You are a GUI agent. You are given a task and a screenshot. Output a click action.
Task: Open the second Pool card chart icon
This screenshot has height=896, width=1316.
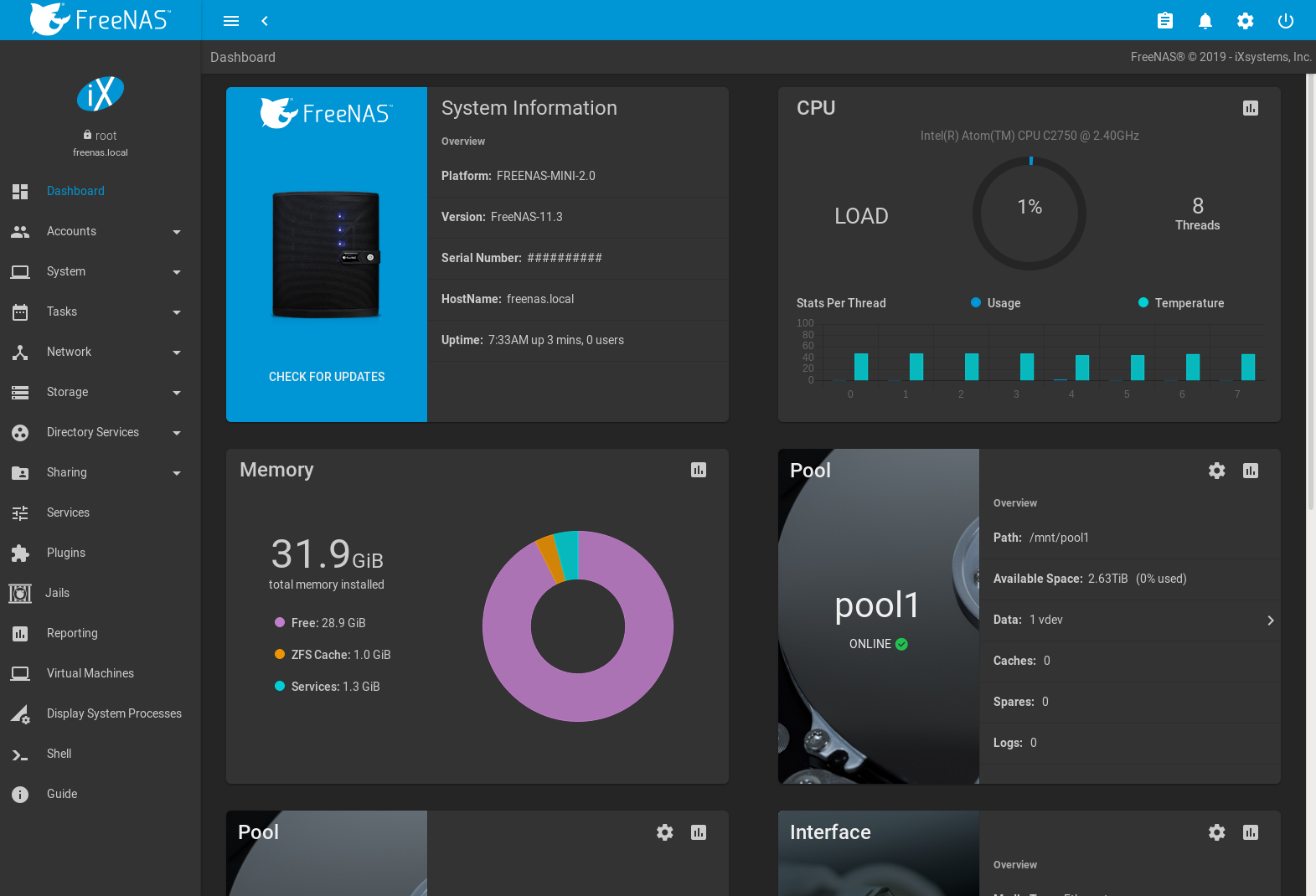pyautogui.click(x=699, y=832)
